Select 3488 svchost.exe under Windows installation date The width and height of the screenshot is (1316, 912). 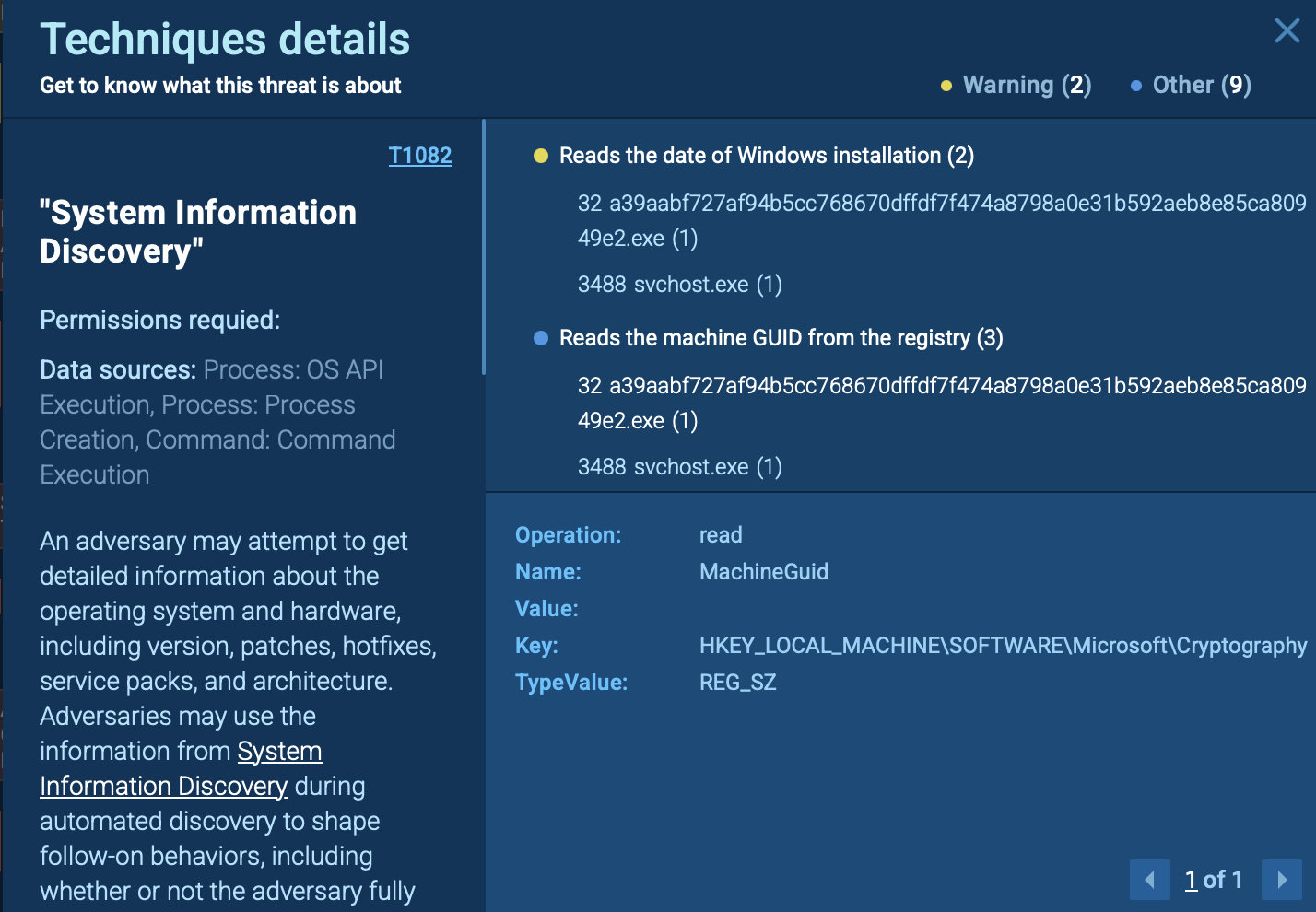pos(680,285)
